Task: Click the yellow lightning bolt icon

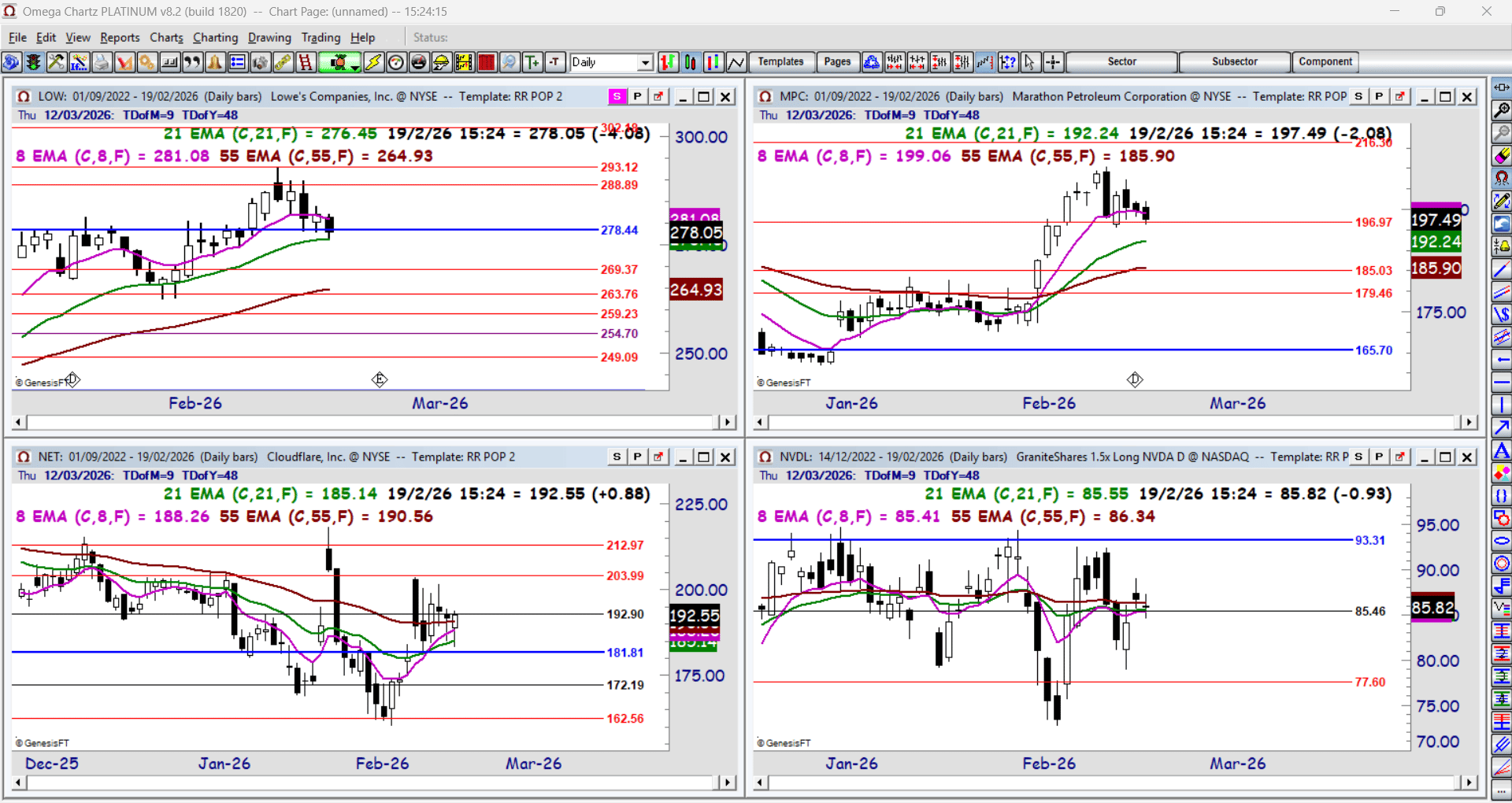Action: [x=373, y=62]
